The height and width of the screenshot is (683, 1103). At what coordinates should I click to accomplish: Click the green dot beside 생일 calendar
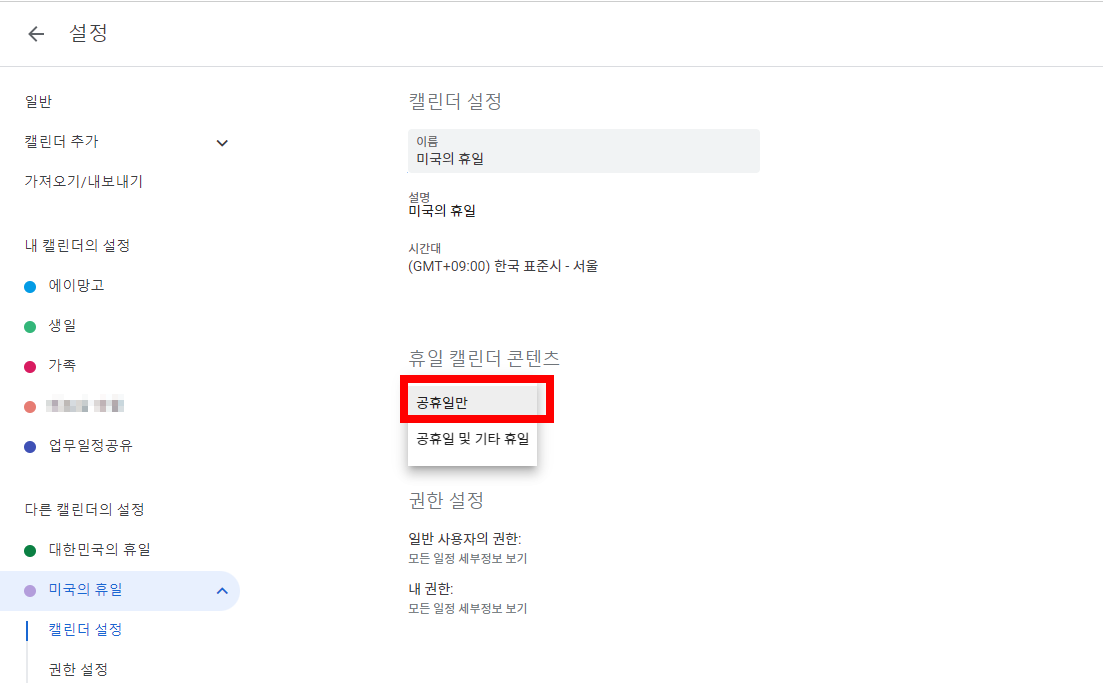(30, 325)
